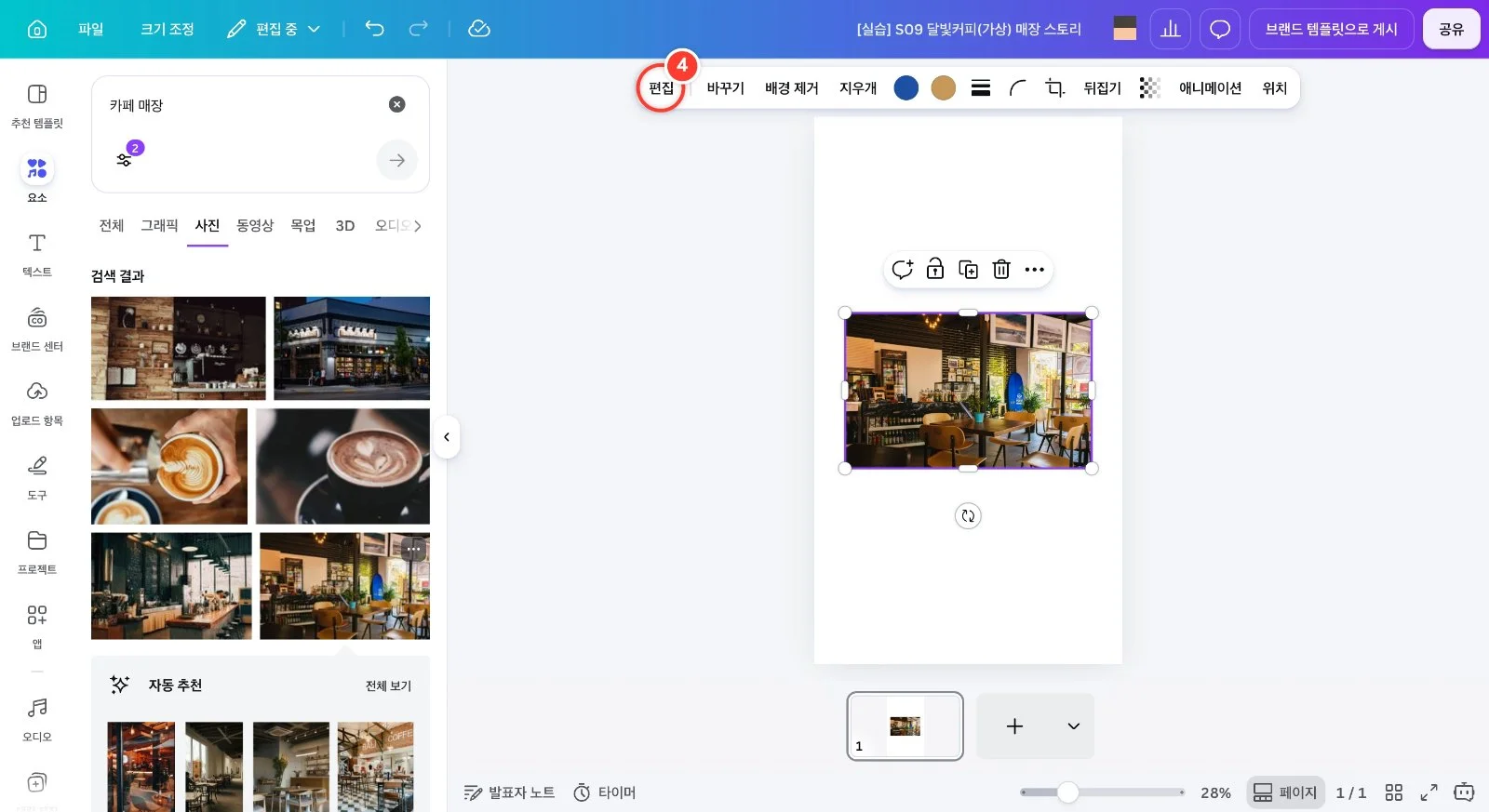Expand the add page options arrow
The image size is (1489, 812).
click(x=1074, y=726)
